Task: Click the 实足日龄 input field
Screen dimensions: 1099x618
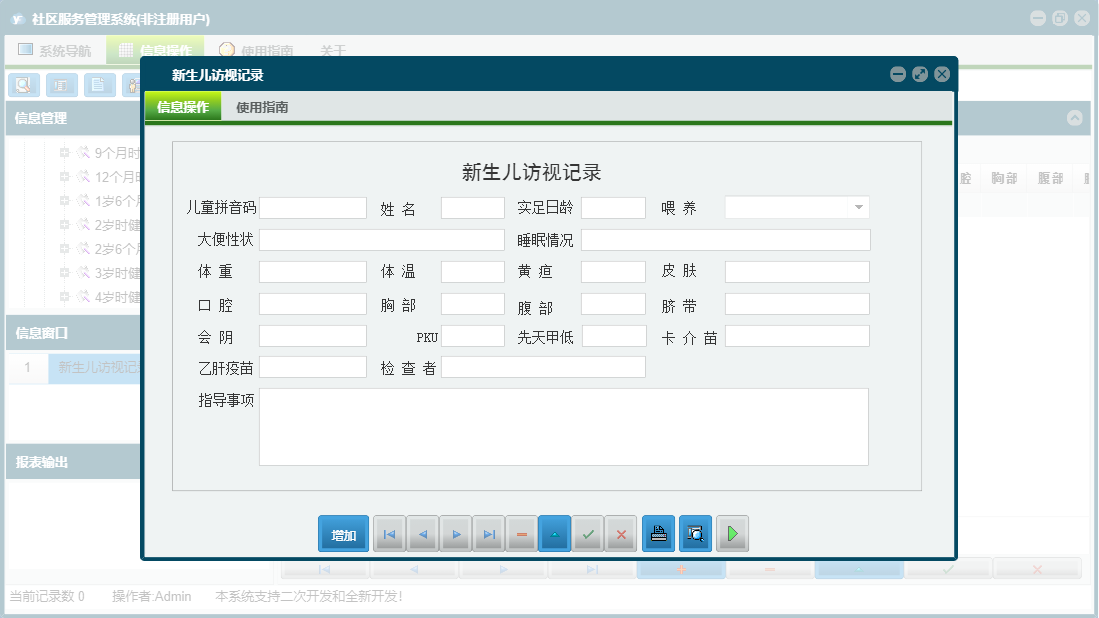Action: [x=613, y=207]
